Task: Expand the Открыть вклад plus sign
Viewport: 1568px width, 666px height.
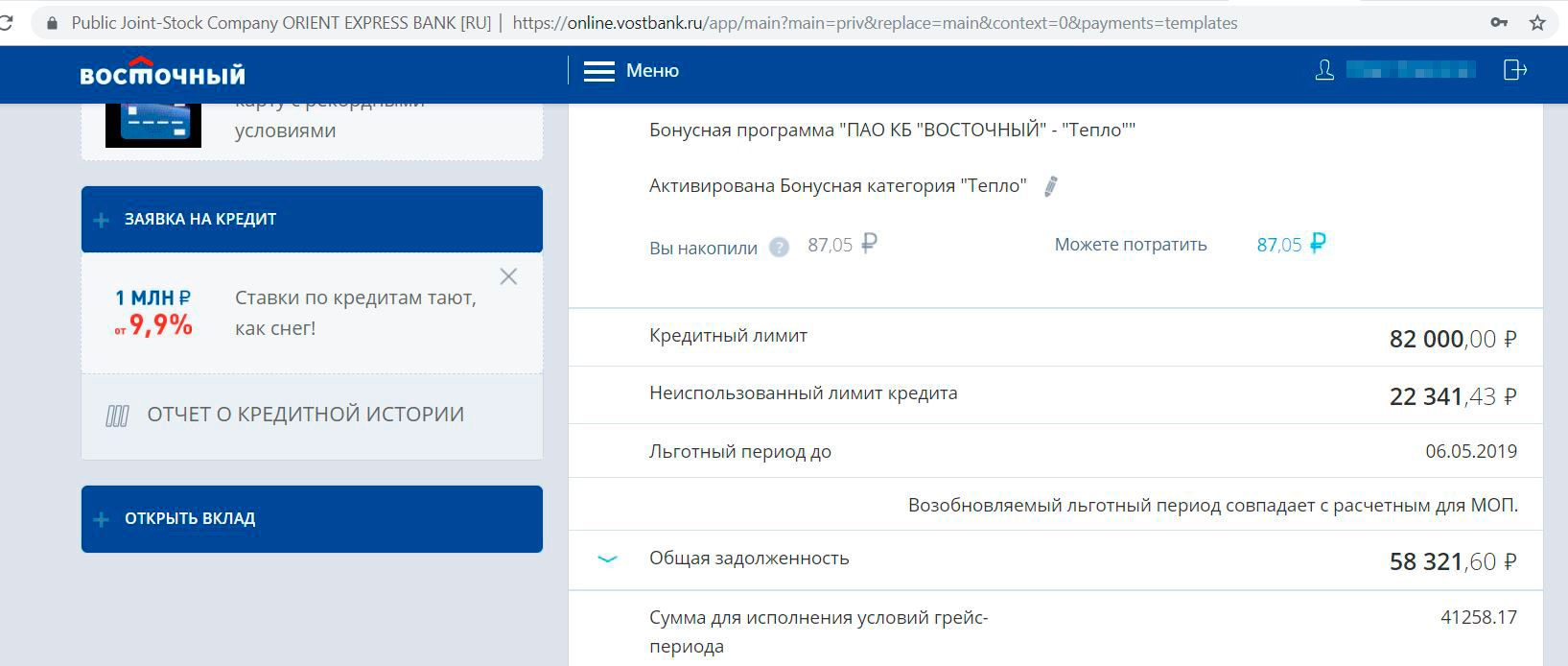Action: 102,519
